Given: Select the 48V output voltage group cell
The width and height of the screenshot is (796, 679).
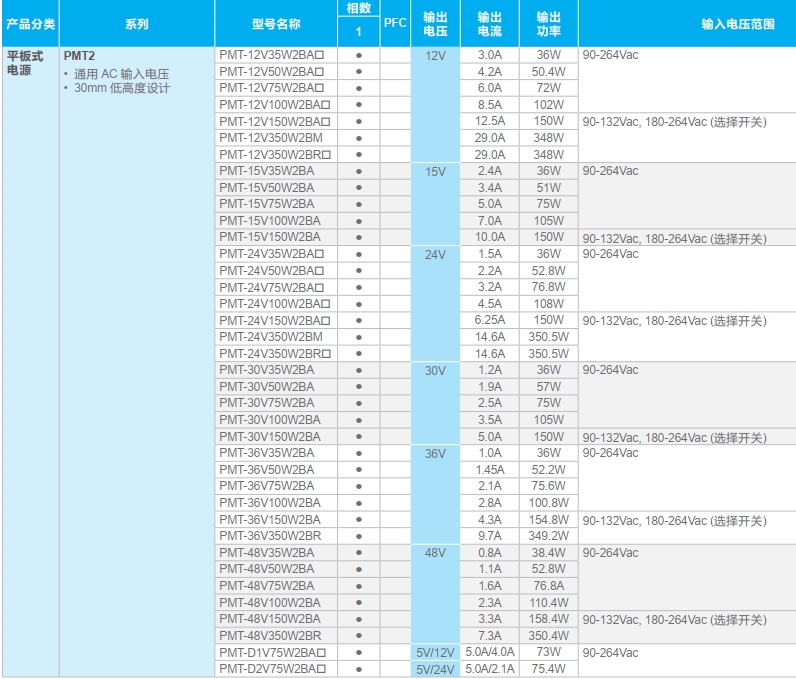Looking at the screenshot, I should [435, 553].
